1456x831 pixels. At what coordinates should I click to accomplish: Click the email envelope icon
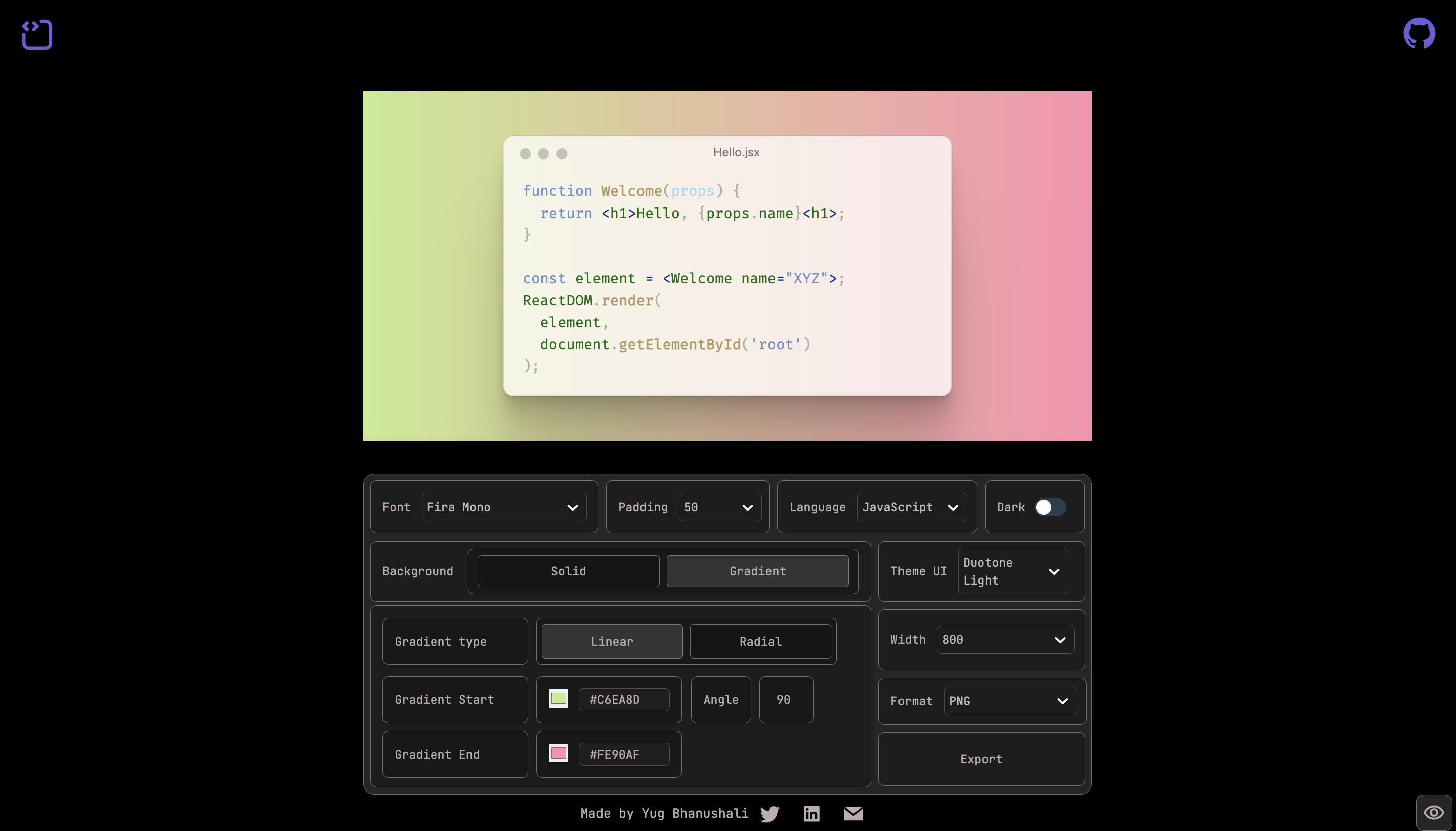[853, 813]
